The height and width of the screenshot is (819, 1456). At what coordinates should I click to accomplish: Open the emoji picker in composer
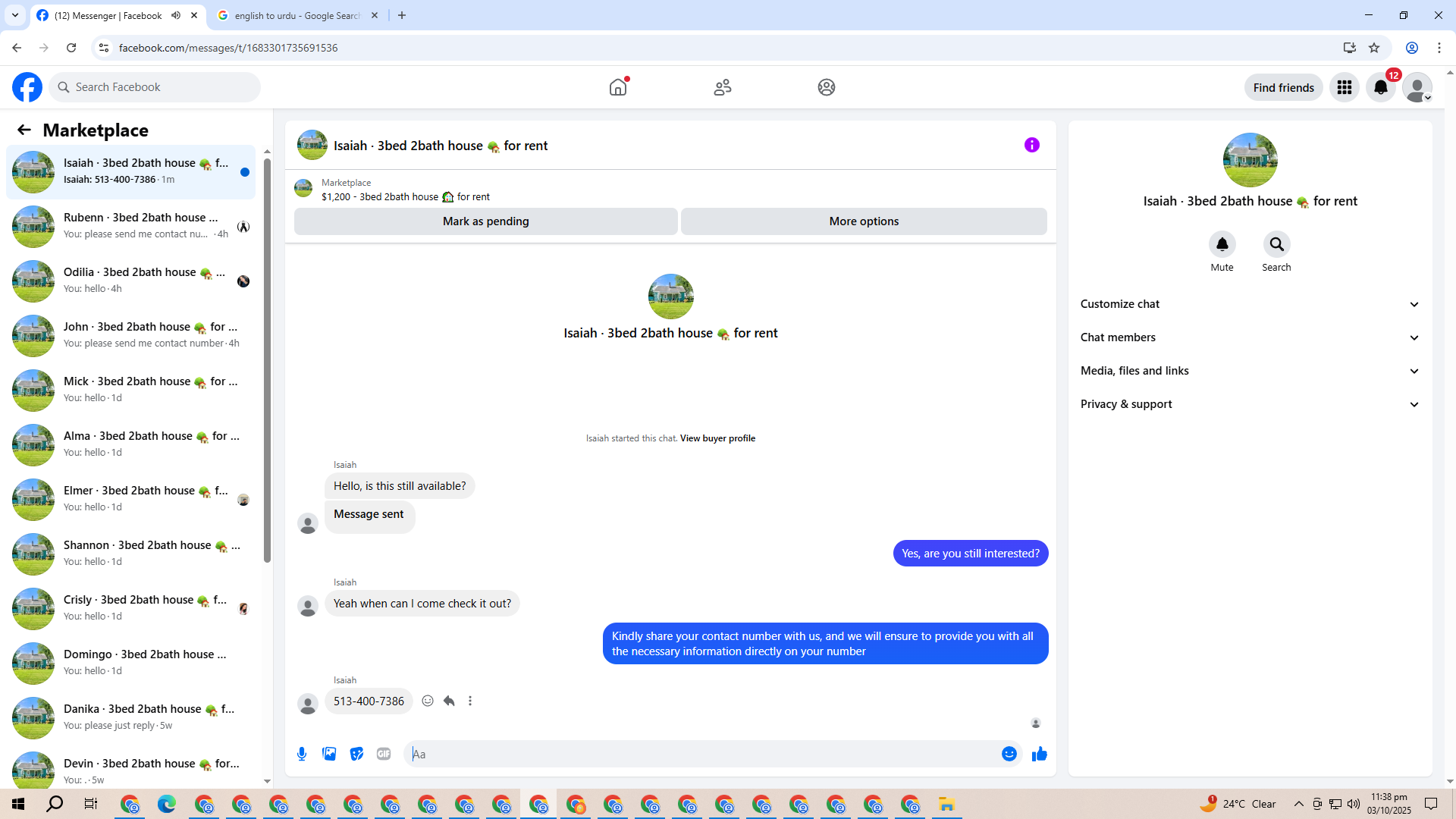(x=1009, y=754)
